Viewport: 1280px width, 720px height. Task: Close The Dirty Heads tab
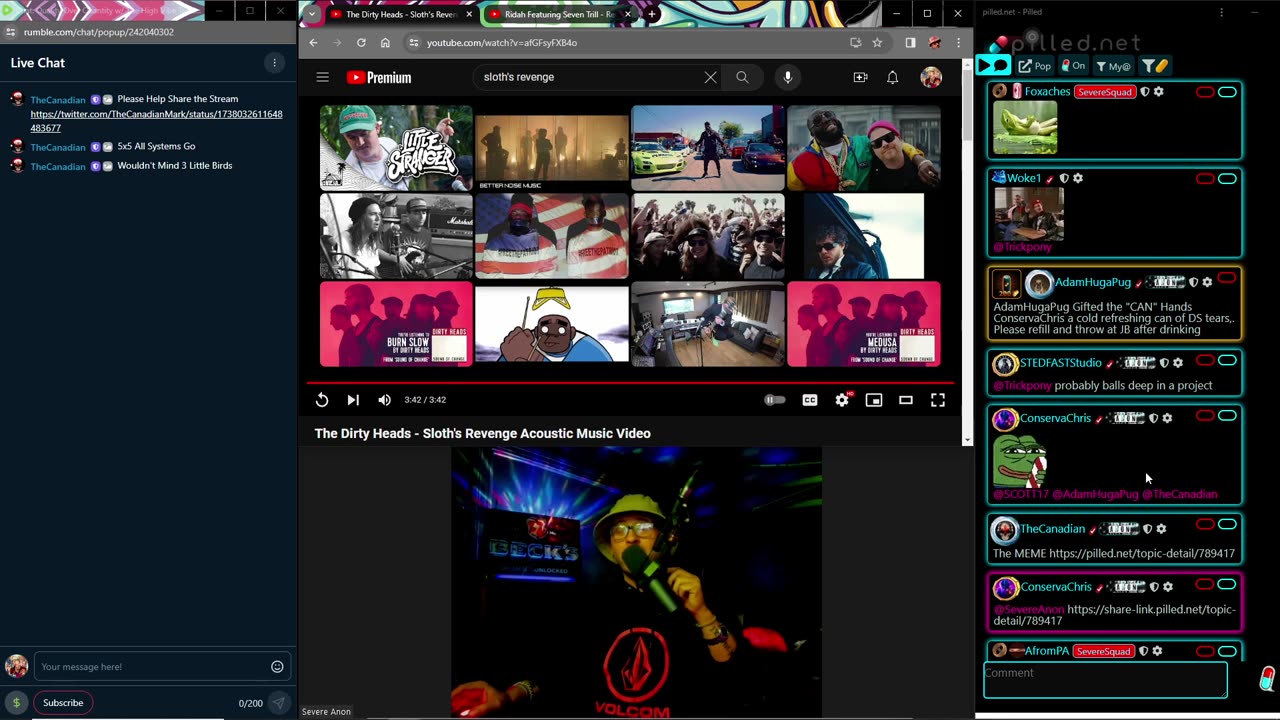click(469, 14)
